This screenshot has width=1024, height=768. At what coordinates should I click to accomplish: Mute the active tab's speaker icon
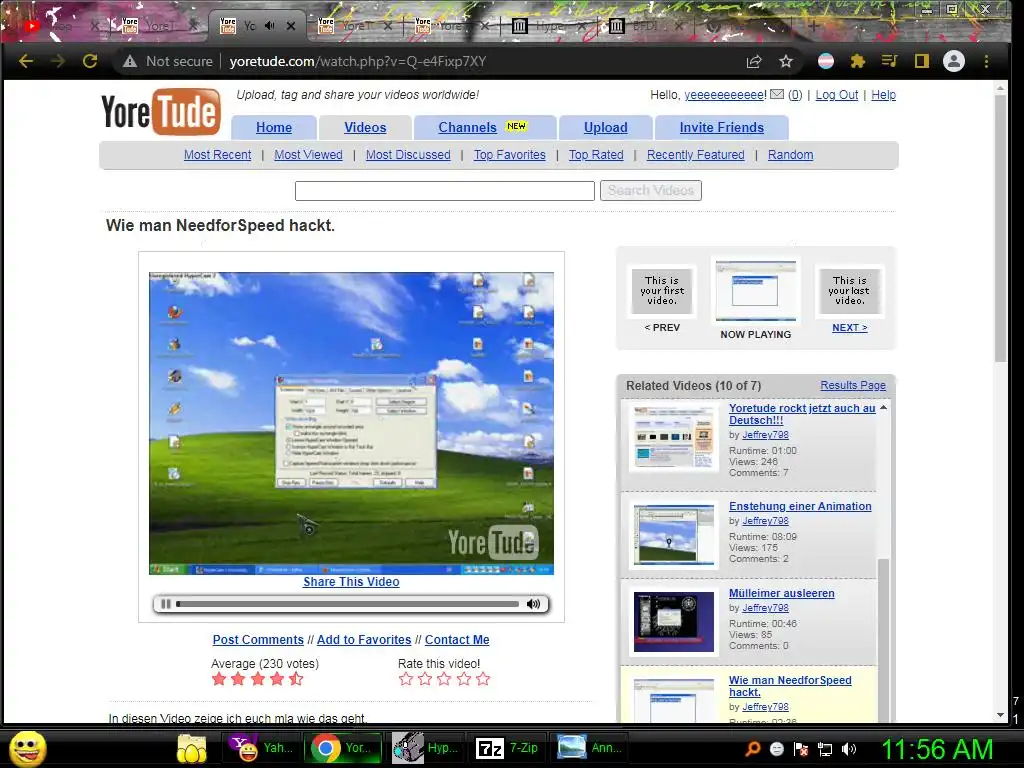pos(270,26)
